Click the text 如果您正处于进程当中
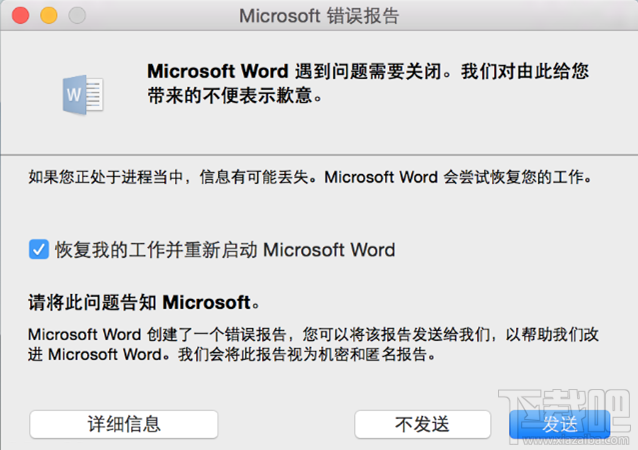Image resolution: width=638 pixels, height=450 pixels. pos(106,177)
